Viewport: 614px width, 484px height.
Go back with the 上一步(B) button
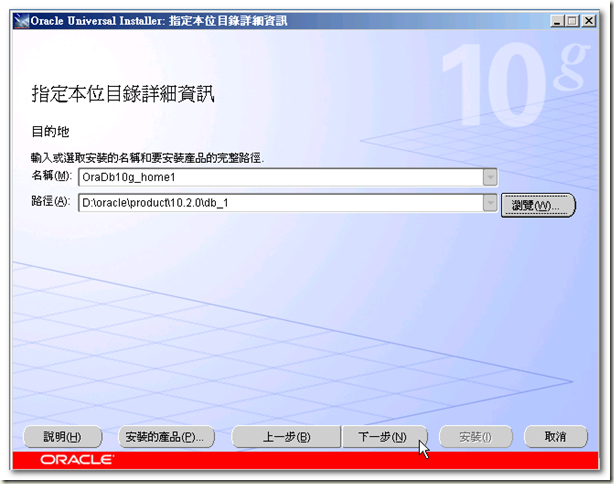pos(286,437)
